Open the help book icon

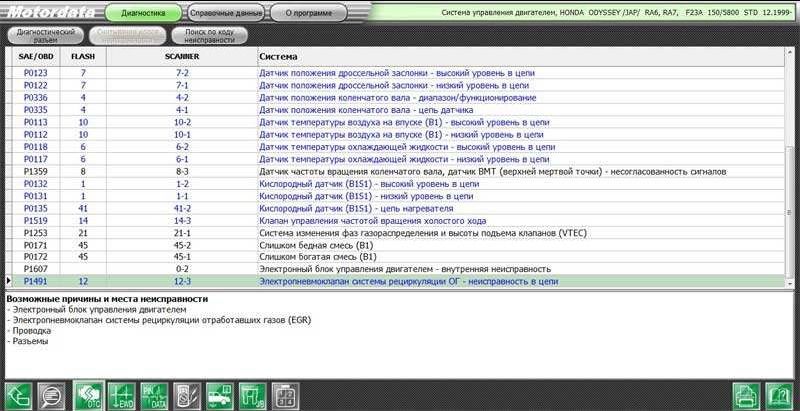point(780,396)
